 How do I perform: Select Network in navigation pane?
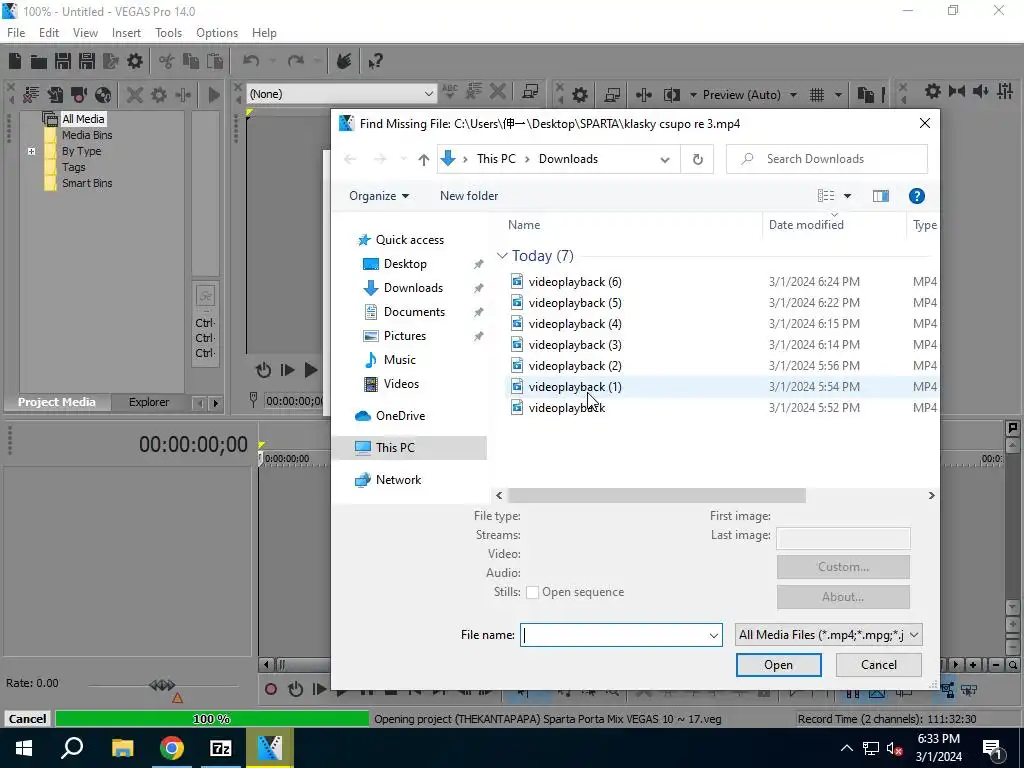[x=398, y=480]
